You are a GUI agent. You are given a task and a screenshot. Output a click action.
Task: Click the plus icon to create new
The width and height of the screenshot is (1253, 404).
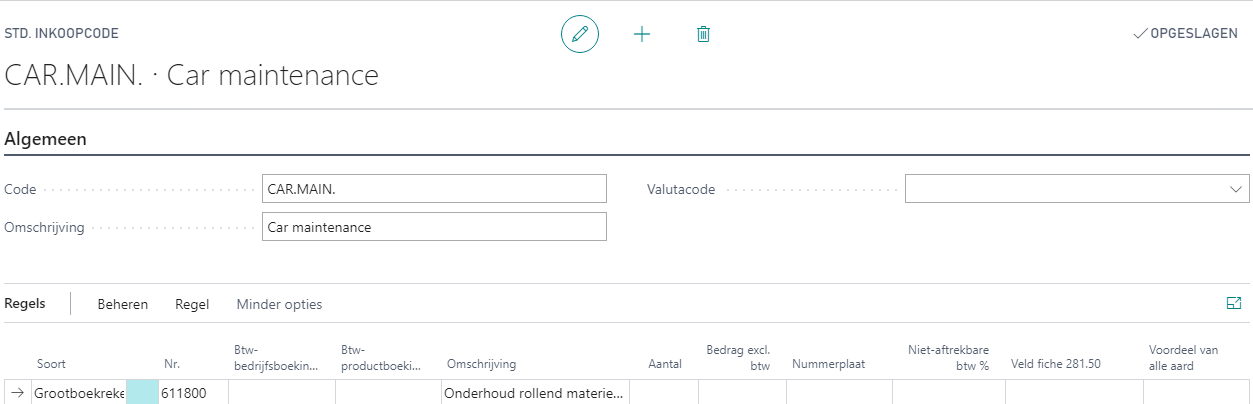[x=642, y=34]
